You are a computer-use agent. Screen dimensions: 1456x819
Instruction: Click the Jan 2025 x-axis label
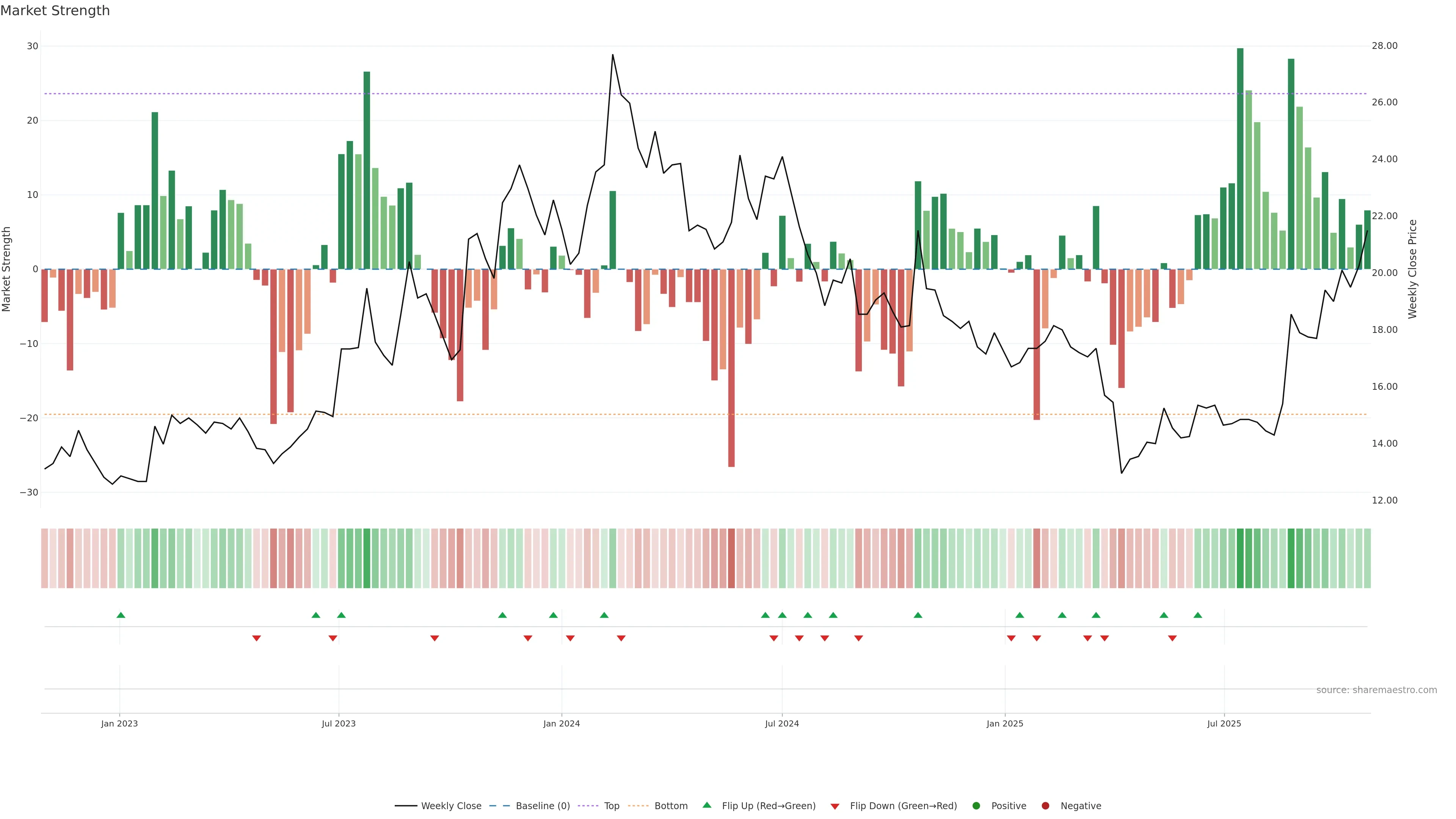click(1005, 723)
